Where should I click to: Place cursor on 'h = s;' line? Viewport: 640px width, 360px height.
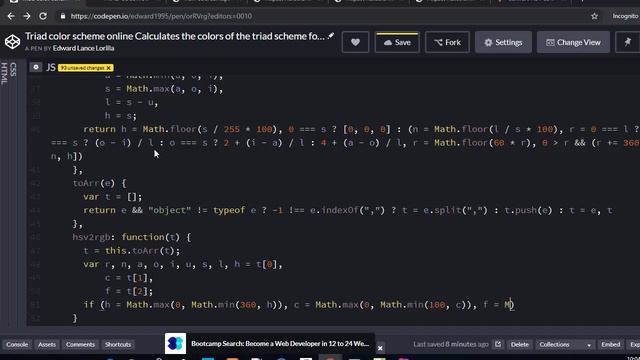[120, 116]
